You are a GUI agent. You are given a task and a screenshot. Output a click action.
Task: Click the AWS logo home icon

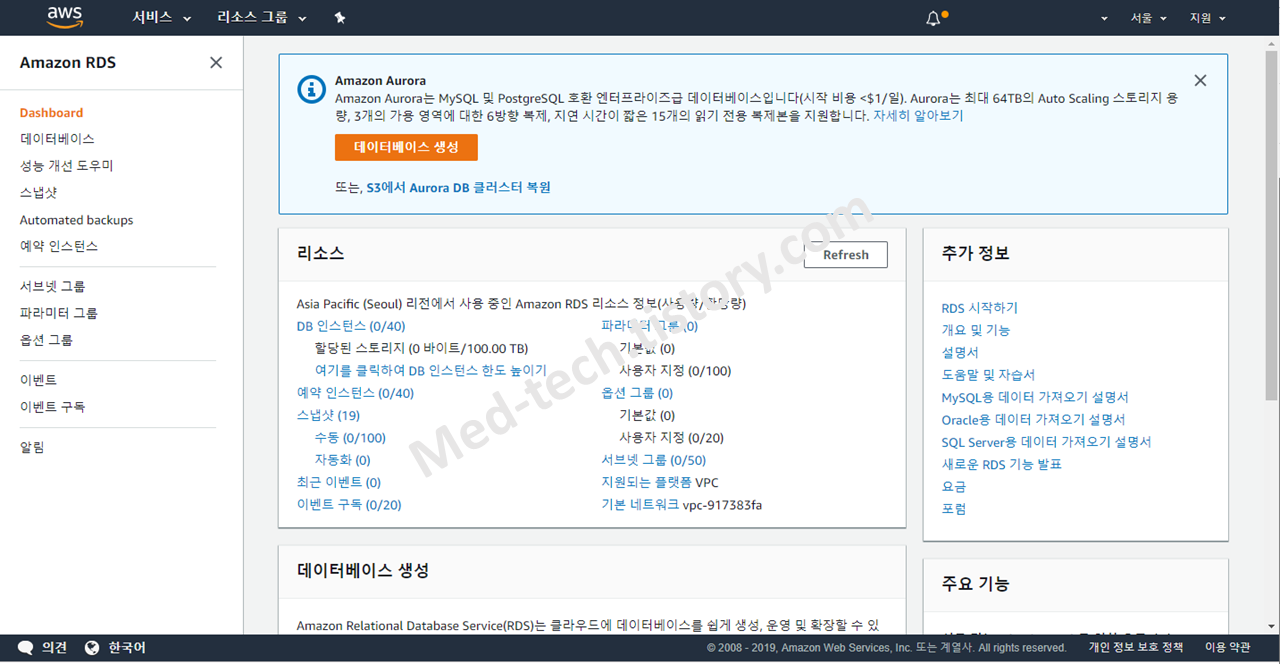pos(65,17)
